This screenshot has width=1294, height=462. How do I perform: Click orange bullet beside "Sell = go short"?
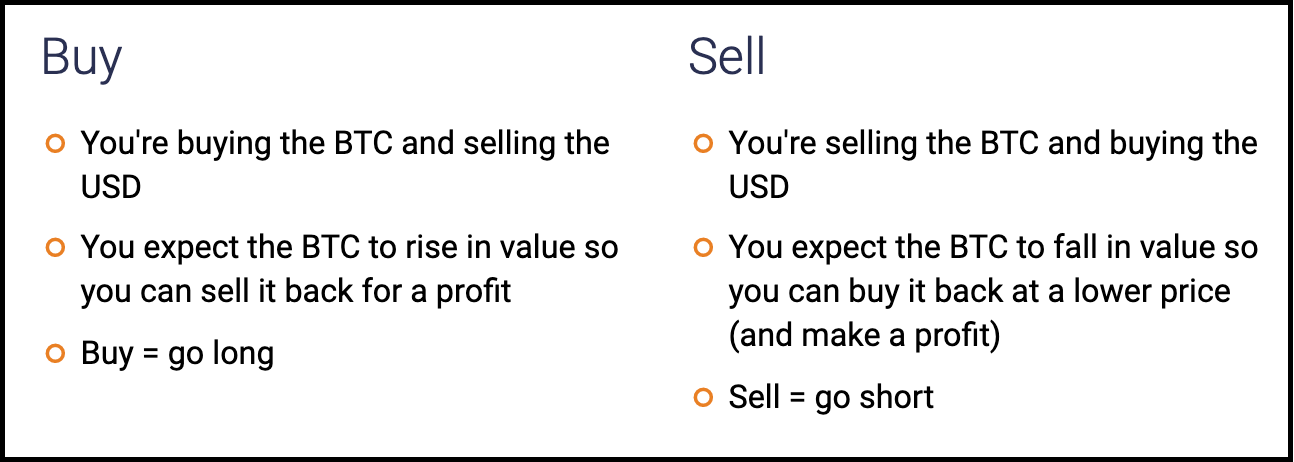click(x=703, y=397)
